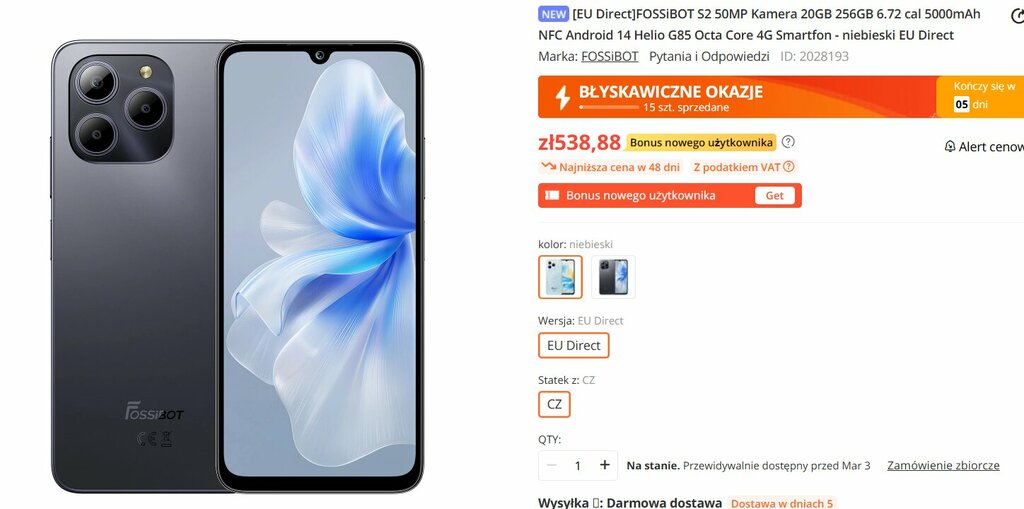The width and height of the screenshot is (1024, 509).
Task: Select the light blue phone color option
Action: pos(560,277)
